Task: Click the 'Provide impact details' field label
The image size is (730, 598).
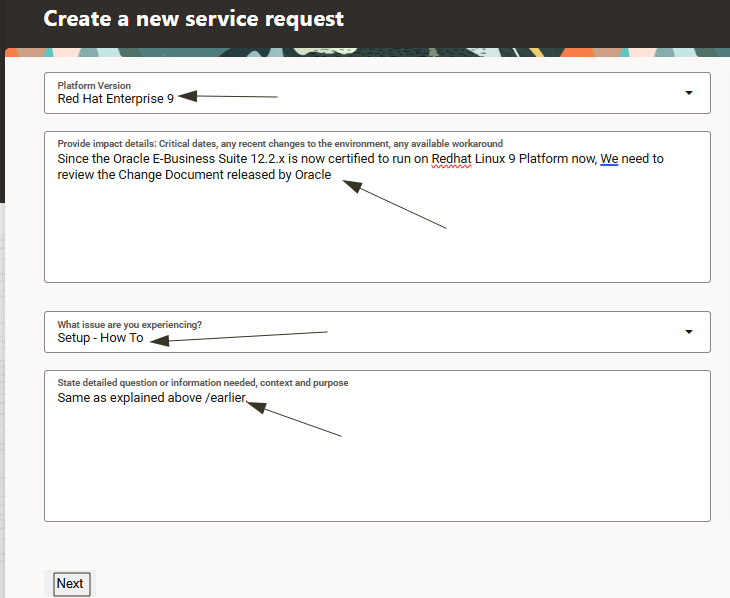Action: click(279, 144)
